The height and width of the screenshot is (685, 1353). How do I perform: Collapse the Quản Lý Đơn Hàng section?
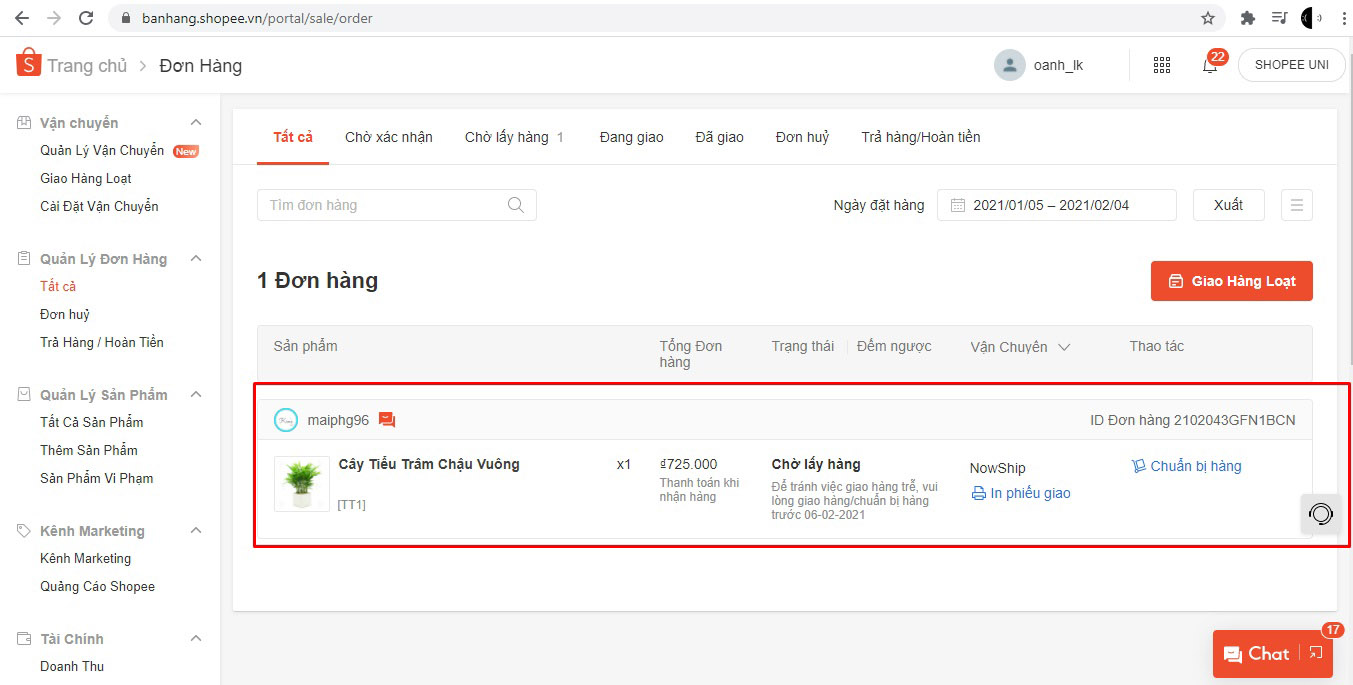click(196, 259)
